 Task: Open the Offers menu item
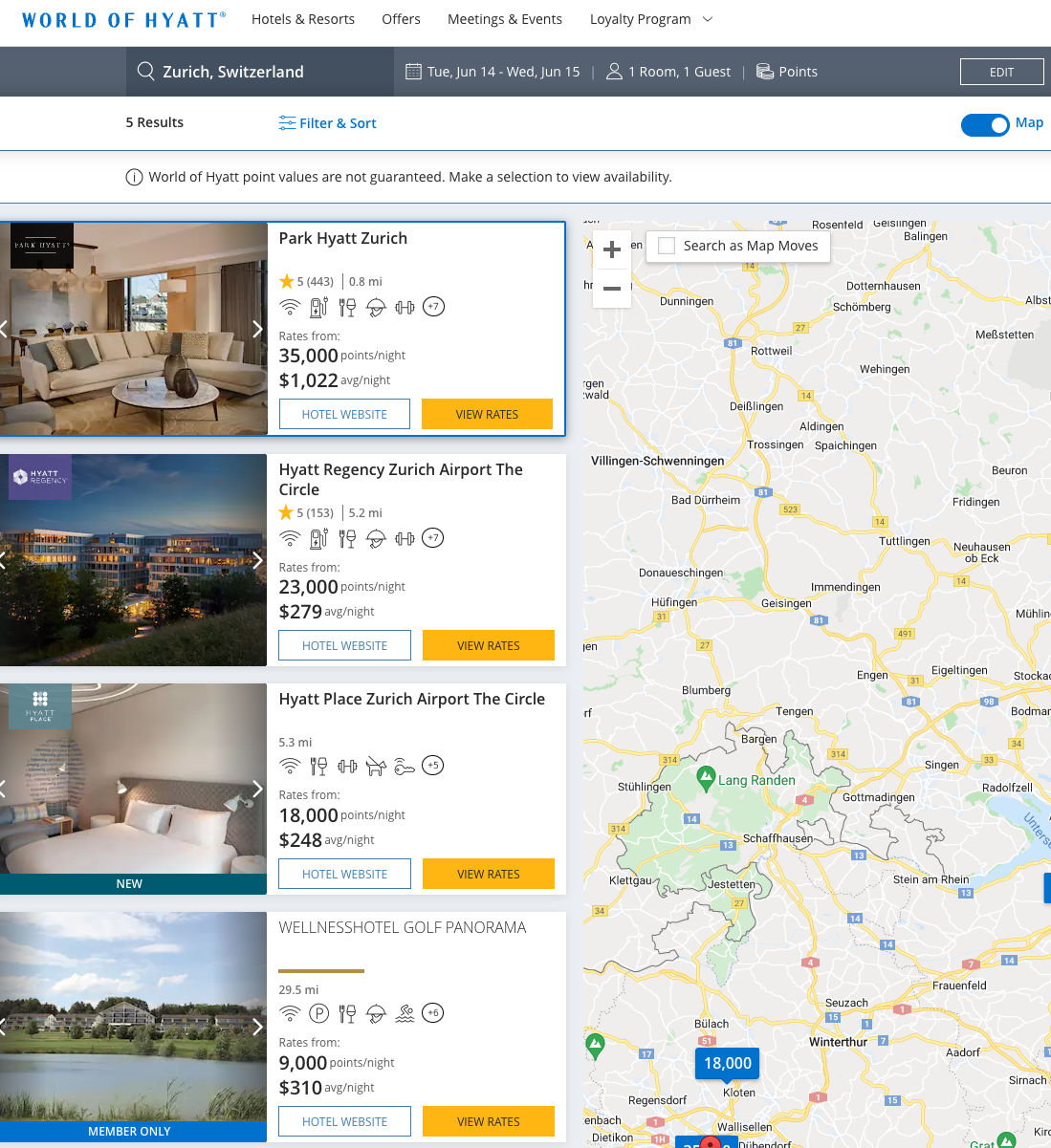click(401, 19)
